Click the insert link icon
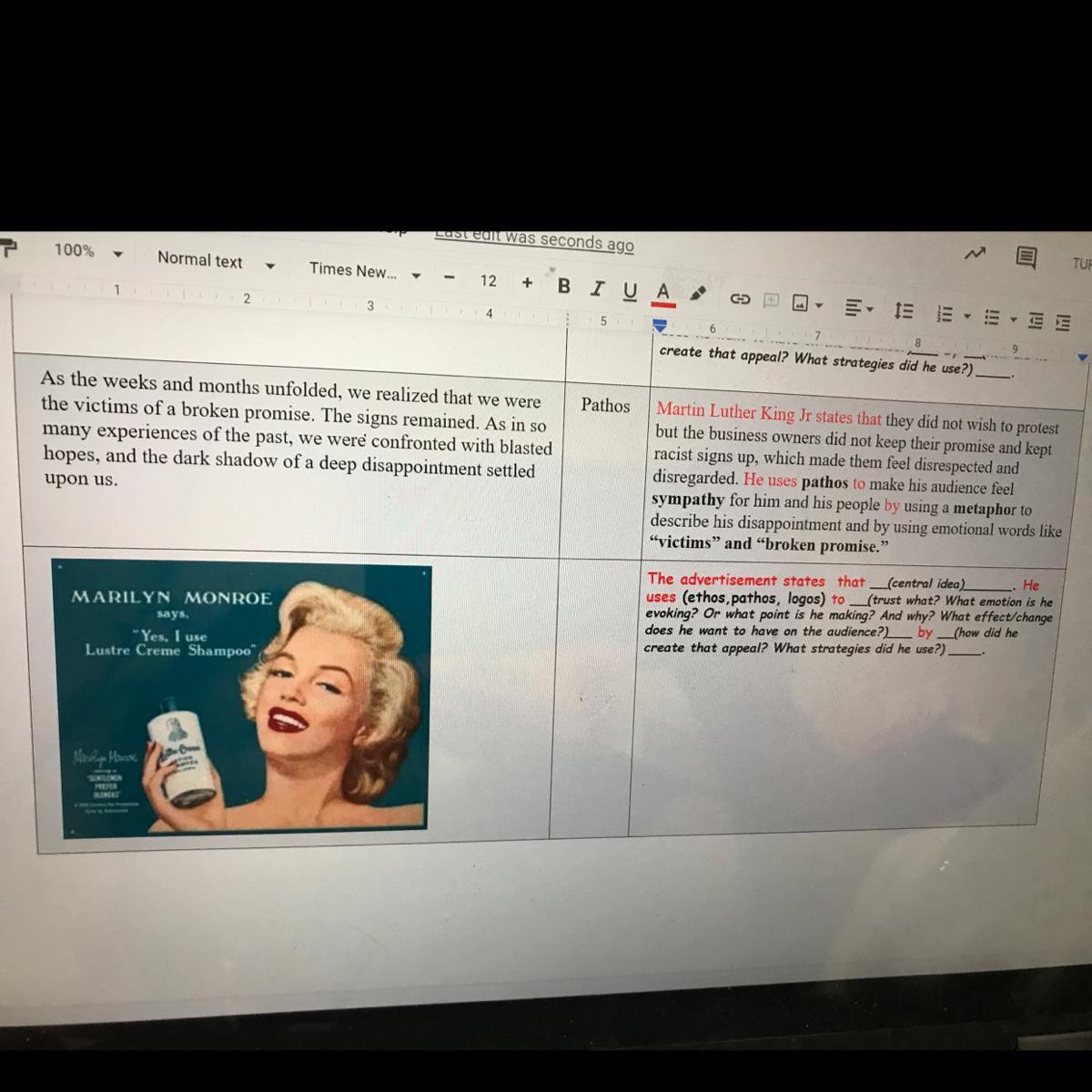Screen dimensions: 1092x1092 pyautogui.click(x=741, y=298)
